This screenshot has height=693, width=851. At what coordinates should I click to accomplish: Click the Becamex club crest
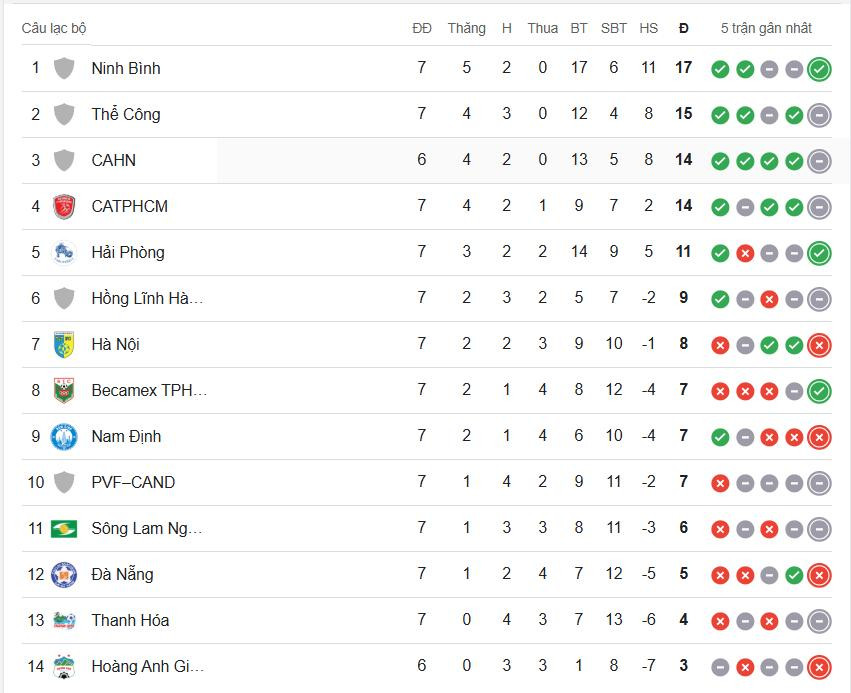point(64,390)
